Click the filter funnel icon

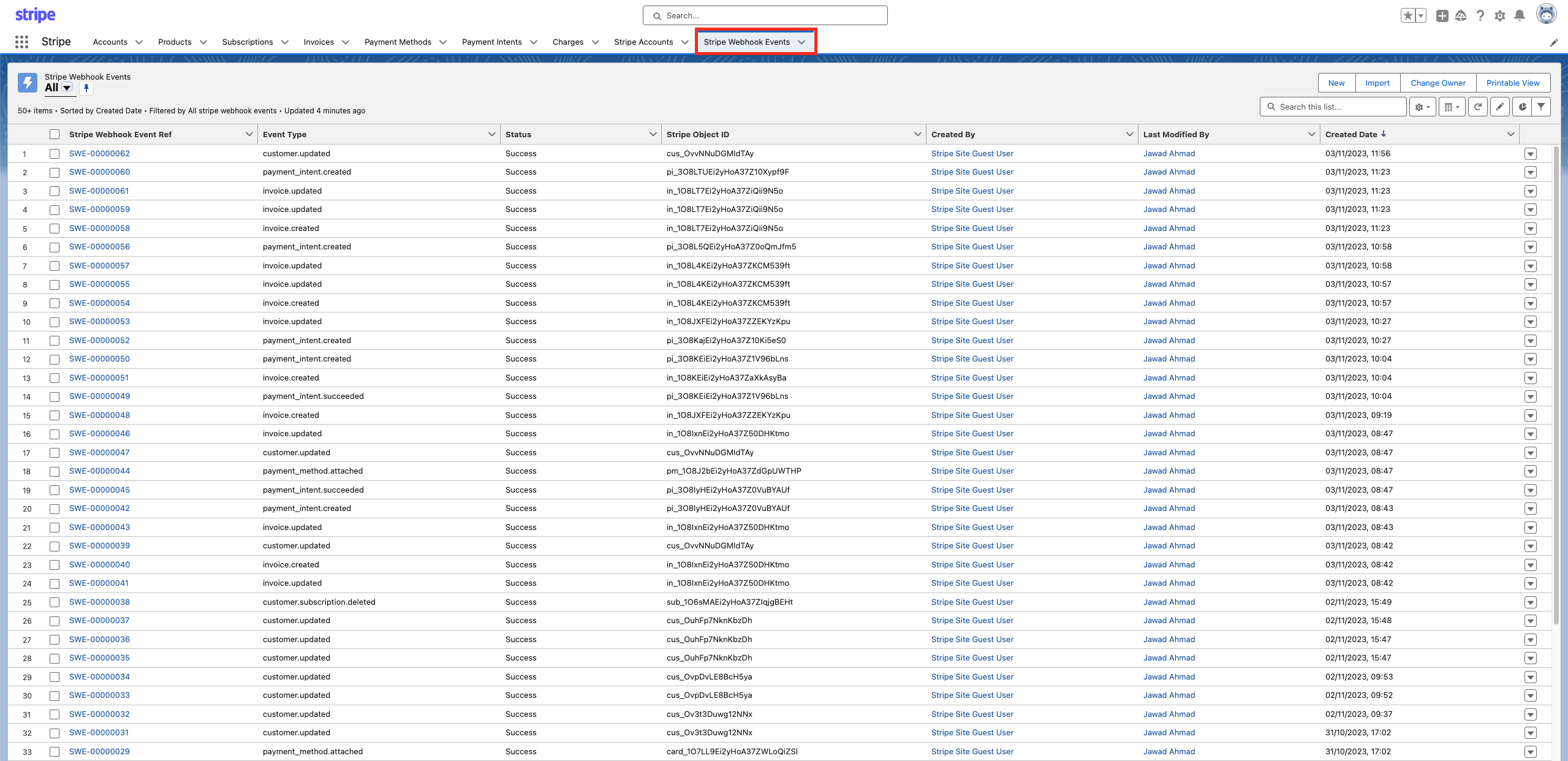[1541, 107]
